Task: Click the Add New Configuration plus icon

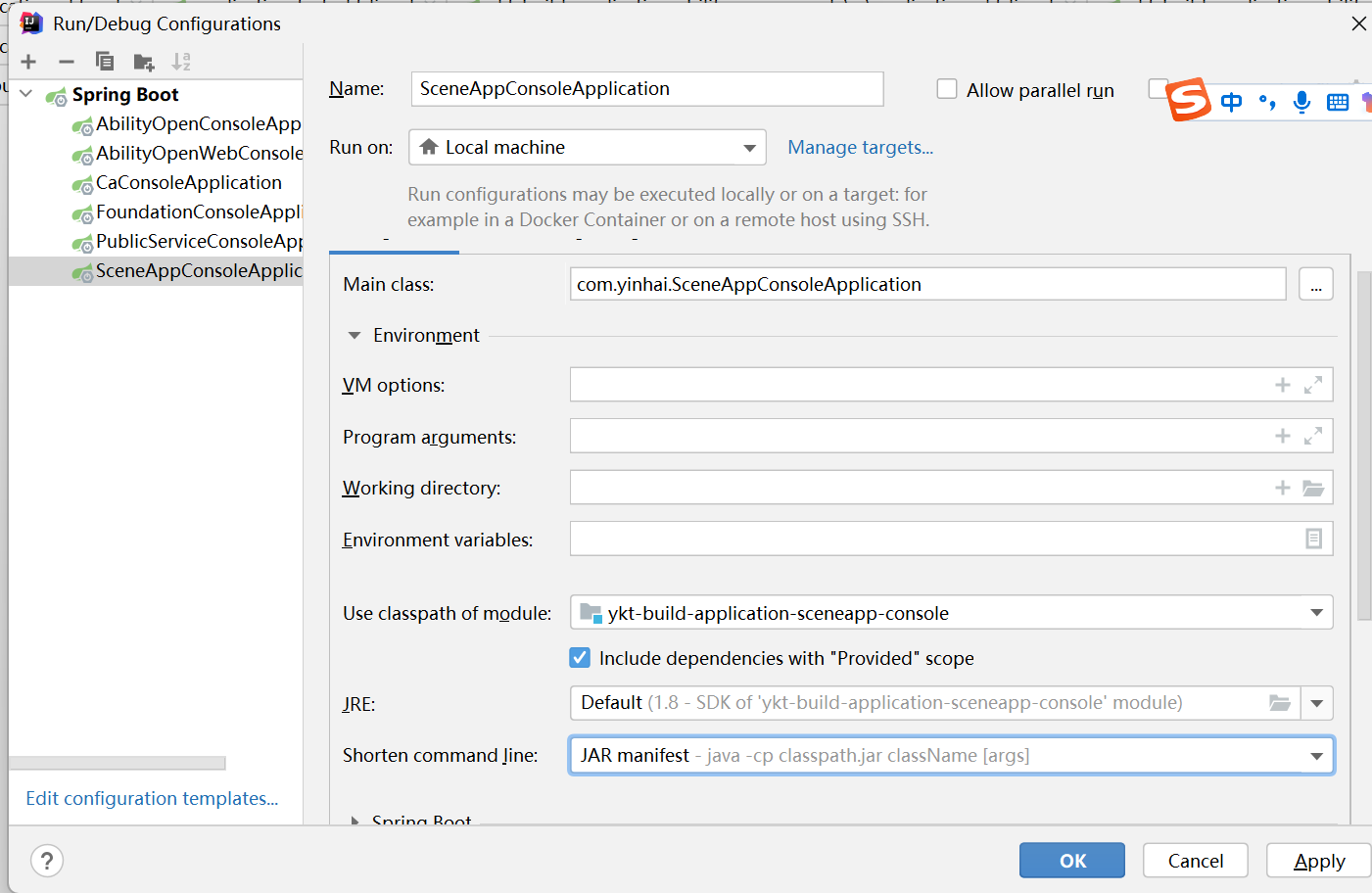Action: point(28,62)
